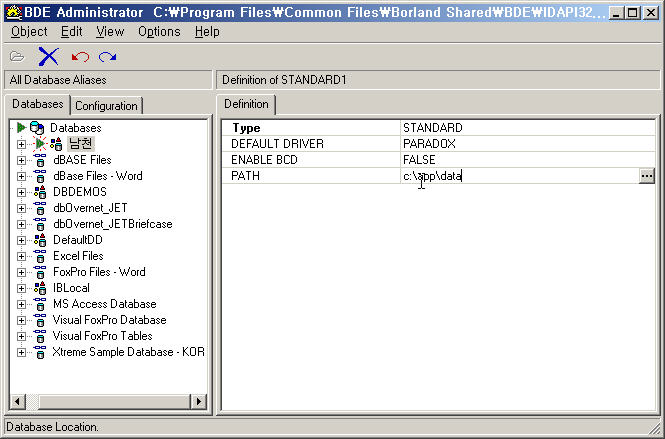Select the DEFAULT DRIVER value PARADOX
This screenshot has width=665, height=439.
click(x=428, y=144)
